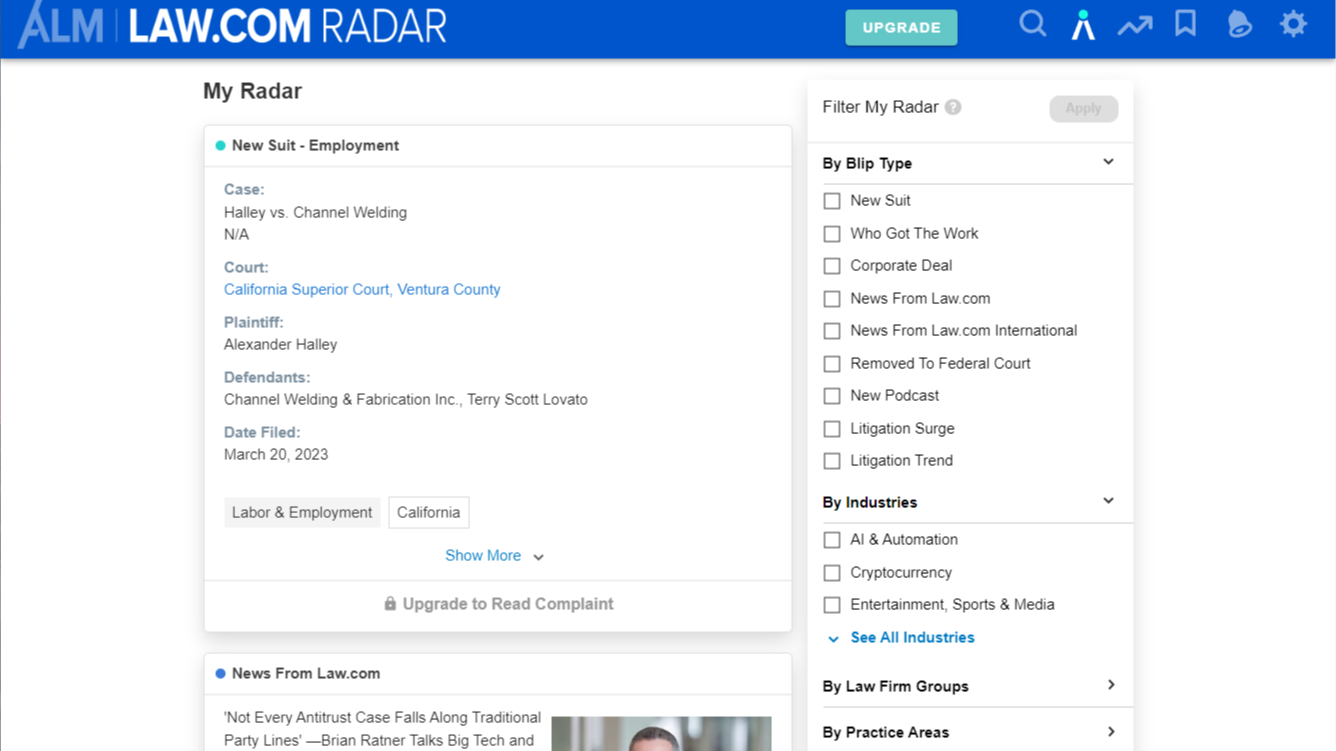This screenshot has width=1336, height=751.
Task: Click the plaintiff name Alexander Halley
Action: tap(280, 344)
